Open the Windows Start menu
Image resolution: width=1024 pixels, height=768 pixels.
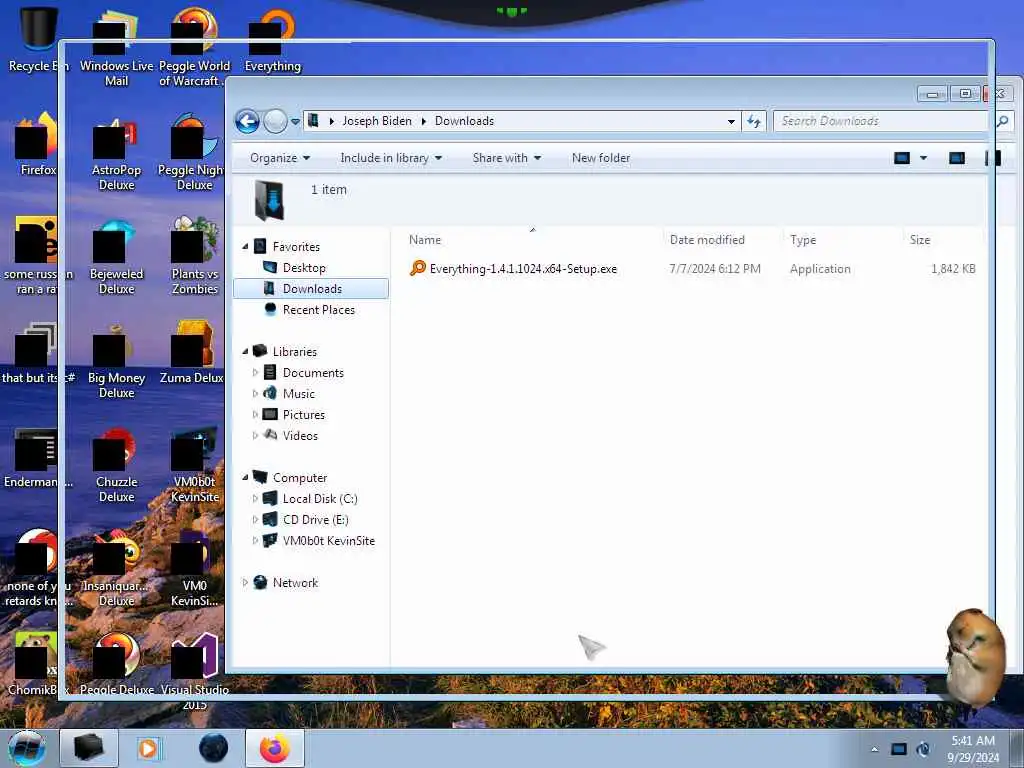[27, 748]
